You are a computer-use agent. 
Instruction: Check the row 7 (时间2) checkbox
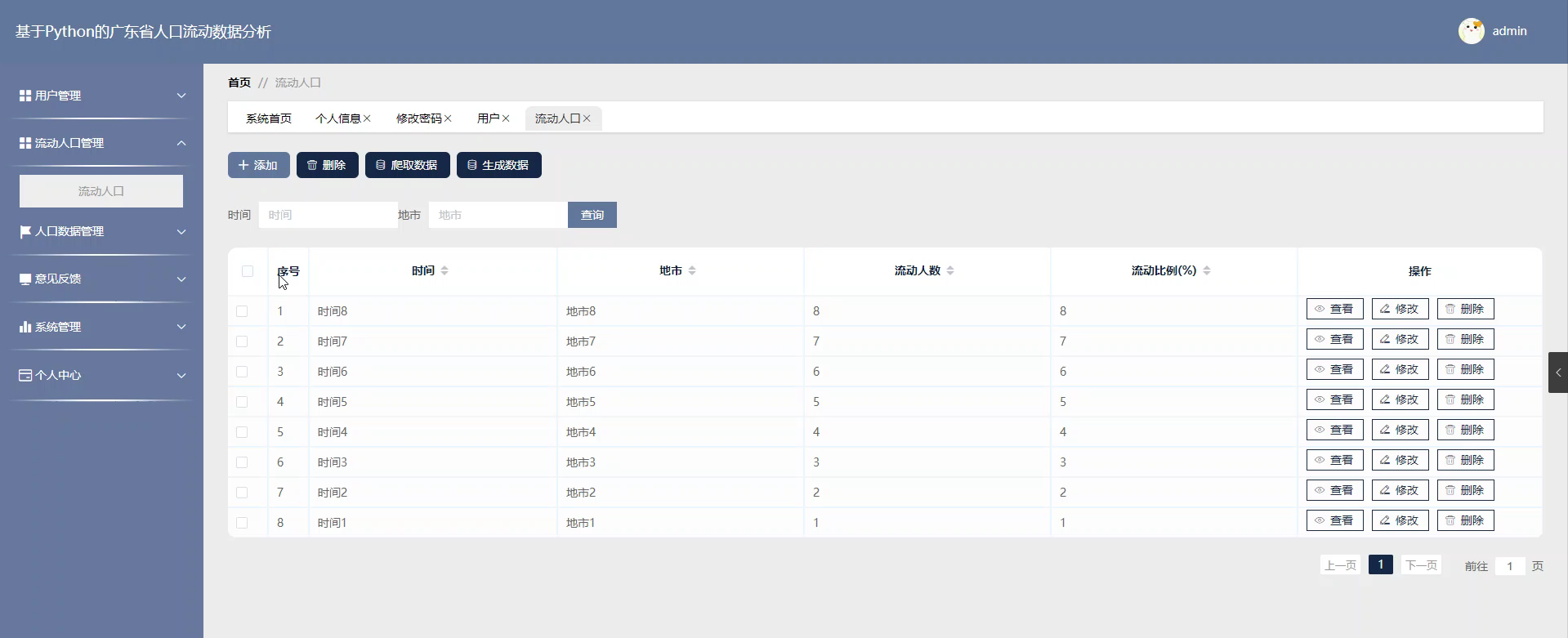pos(242,493)
